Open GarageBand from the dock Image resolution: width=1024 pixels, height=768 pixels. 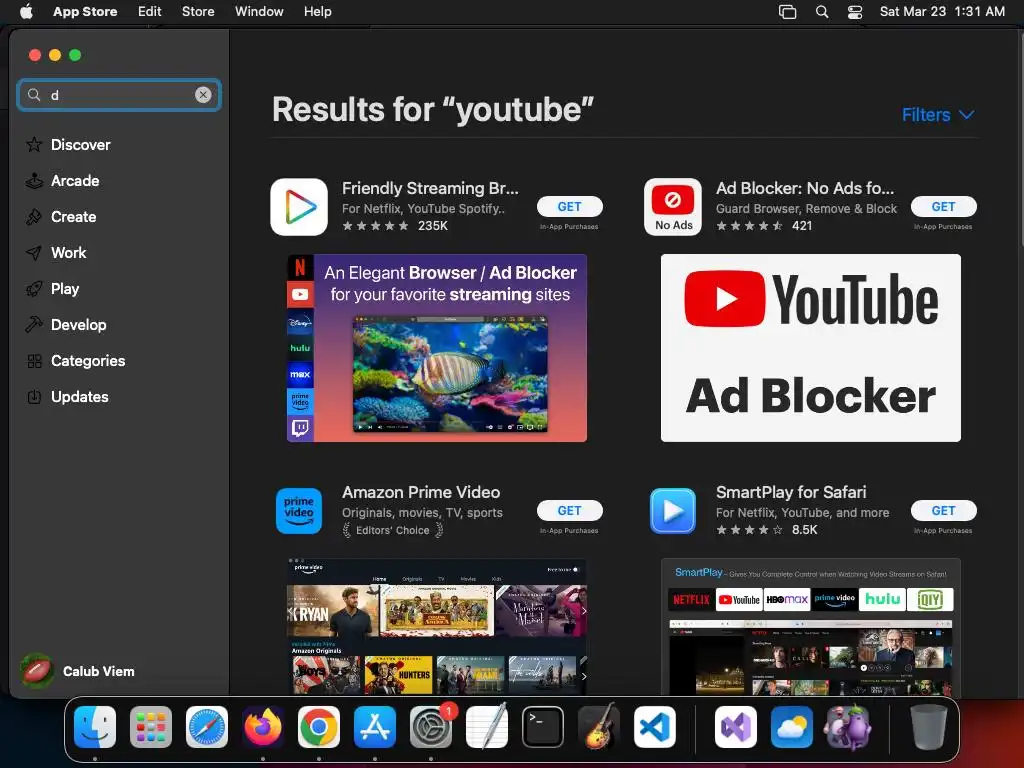point(599,727)
